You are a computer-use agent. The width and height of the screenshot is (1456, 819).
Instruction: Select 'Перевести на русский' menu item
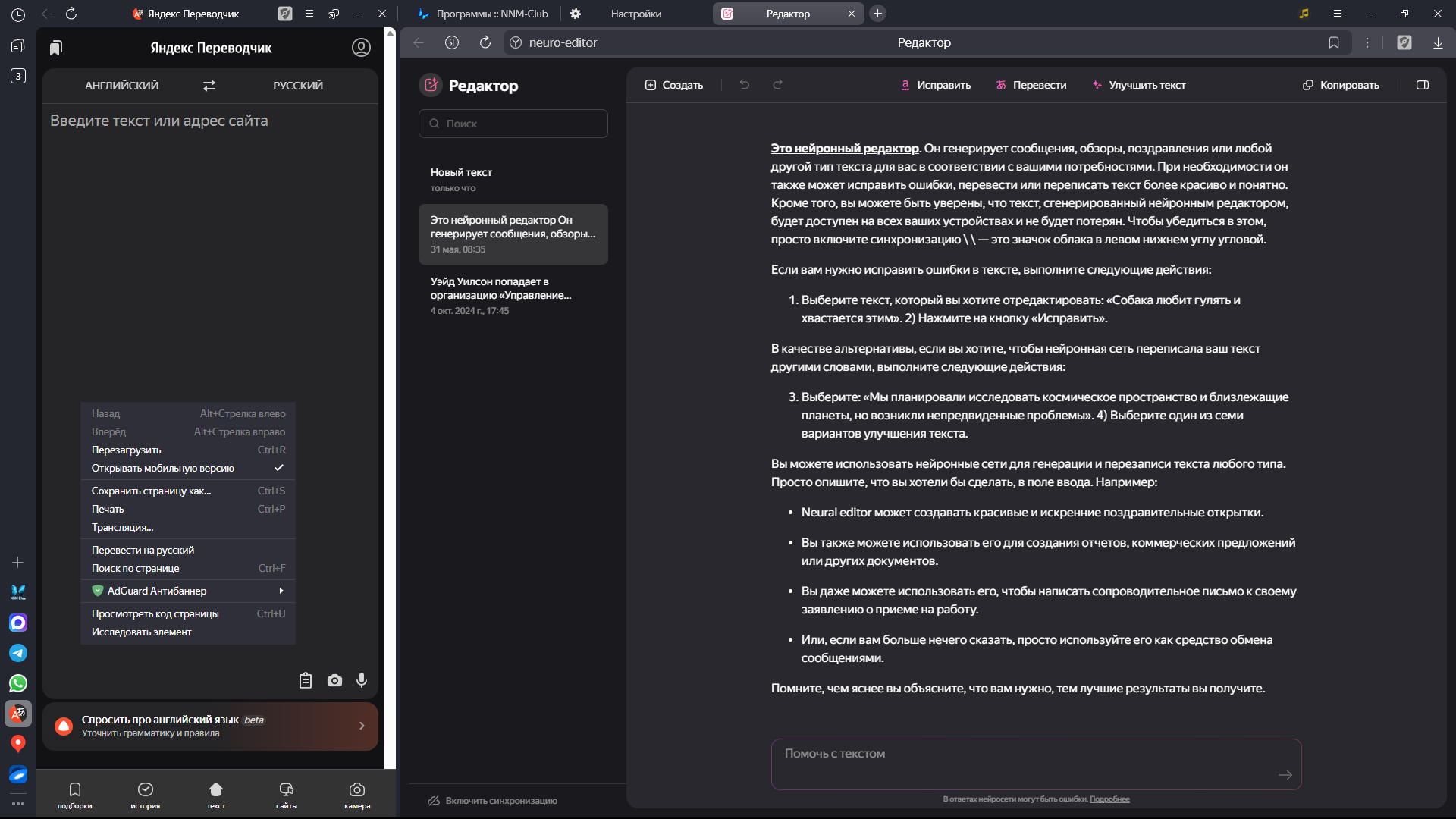pos(143,550)
